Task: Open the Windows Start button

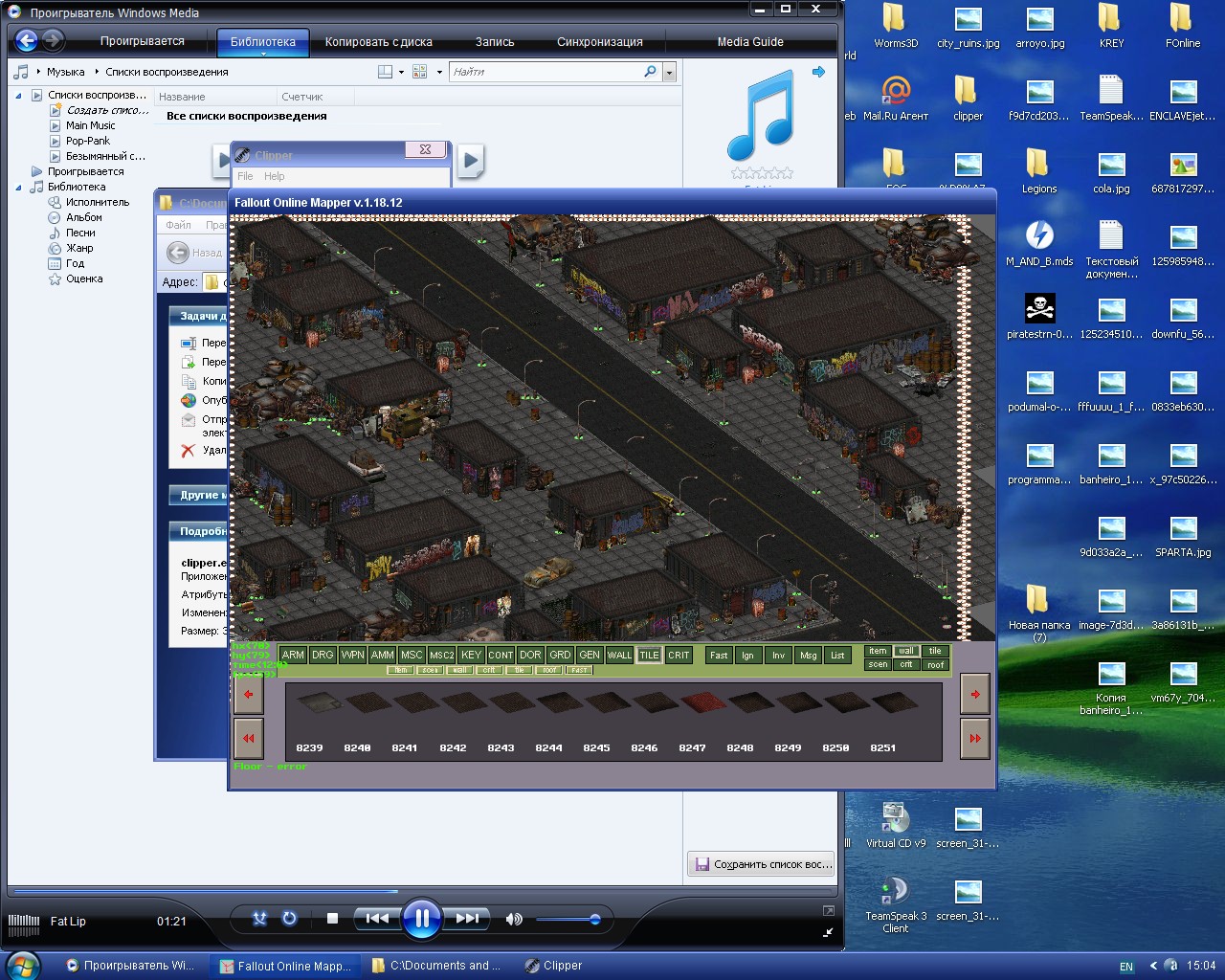Action: [21, 966]
